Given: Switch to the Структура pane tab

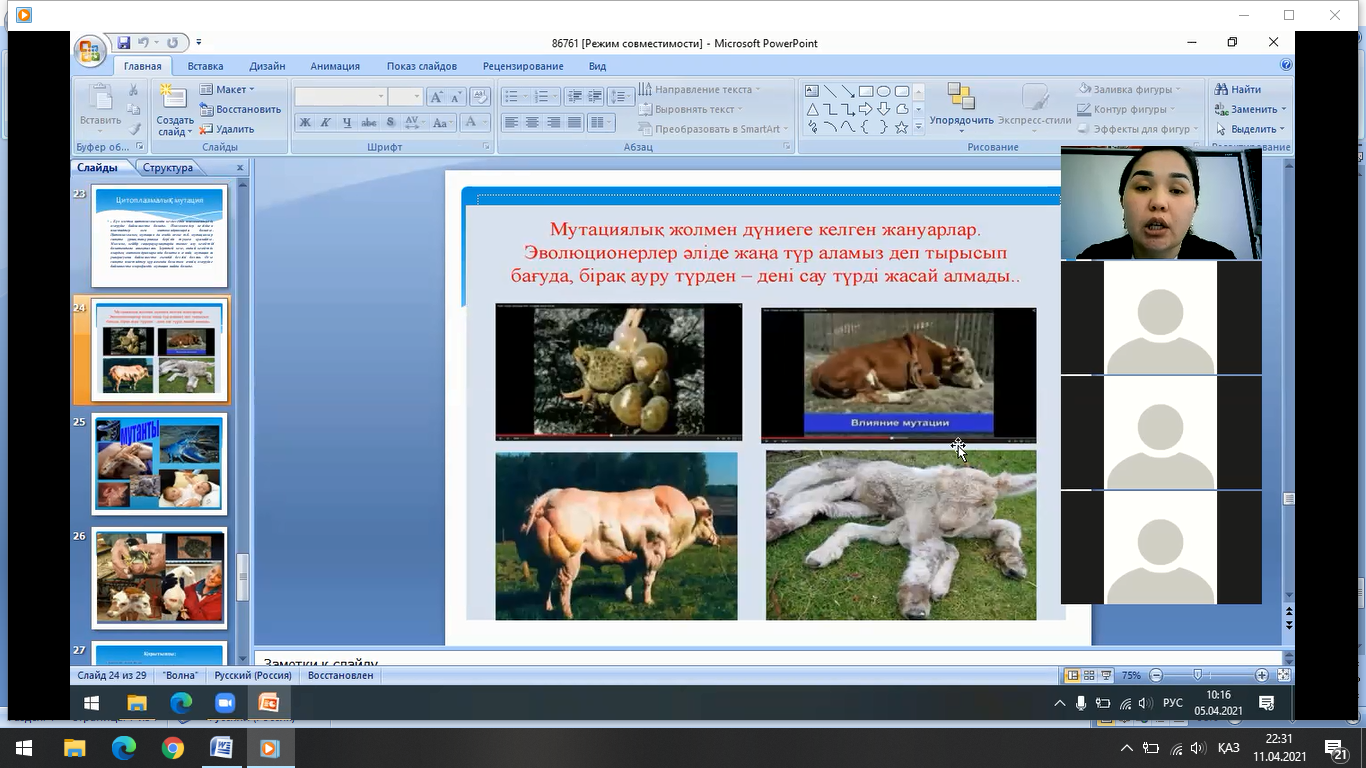Looking at the screenshot, I should point(167,168).
